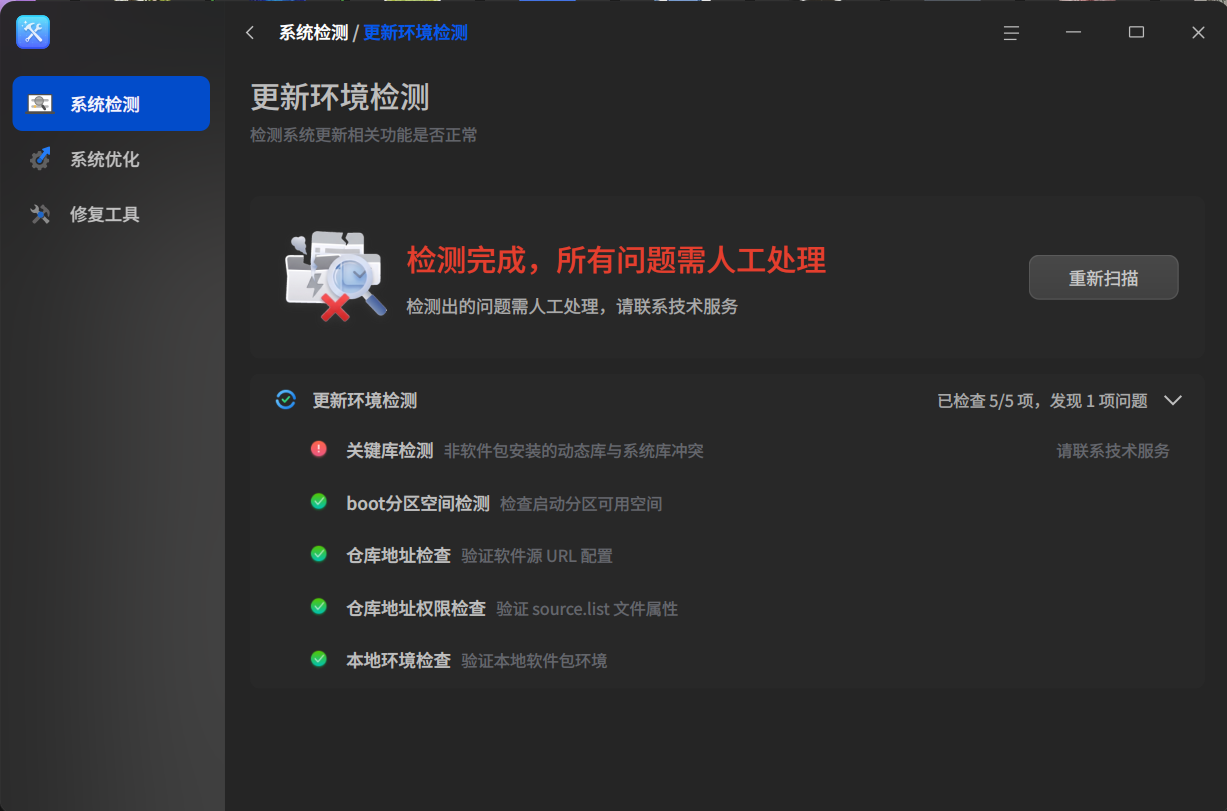
Task: Click the red error icon for 关键库检测
Action: click(x=319, y=449)
